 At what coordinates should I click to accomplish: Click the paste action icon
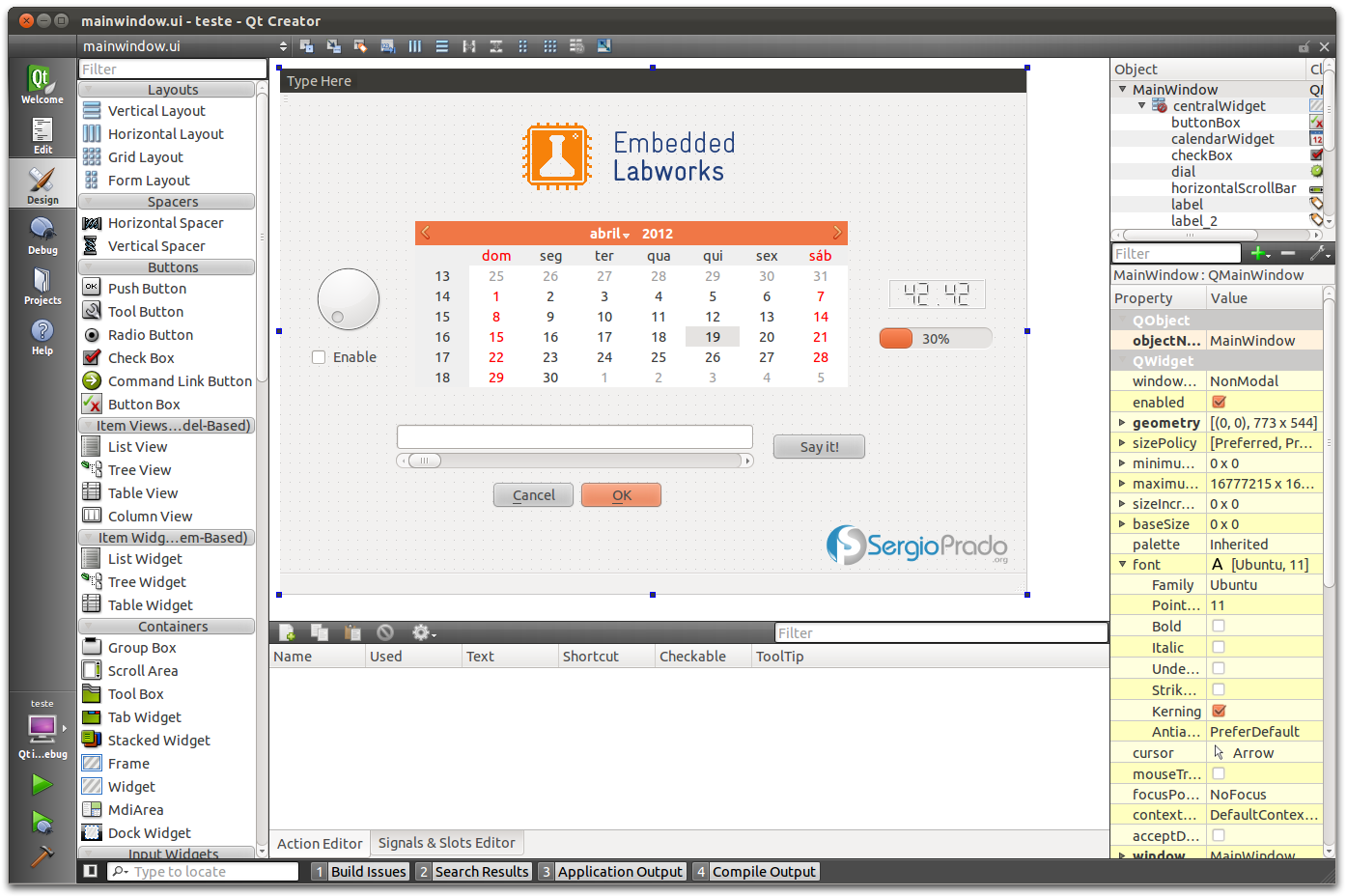click(x=352, y=632)
